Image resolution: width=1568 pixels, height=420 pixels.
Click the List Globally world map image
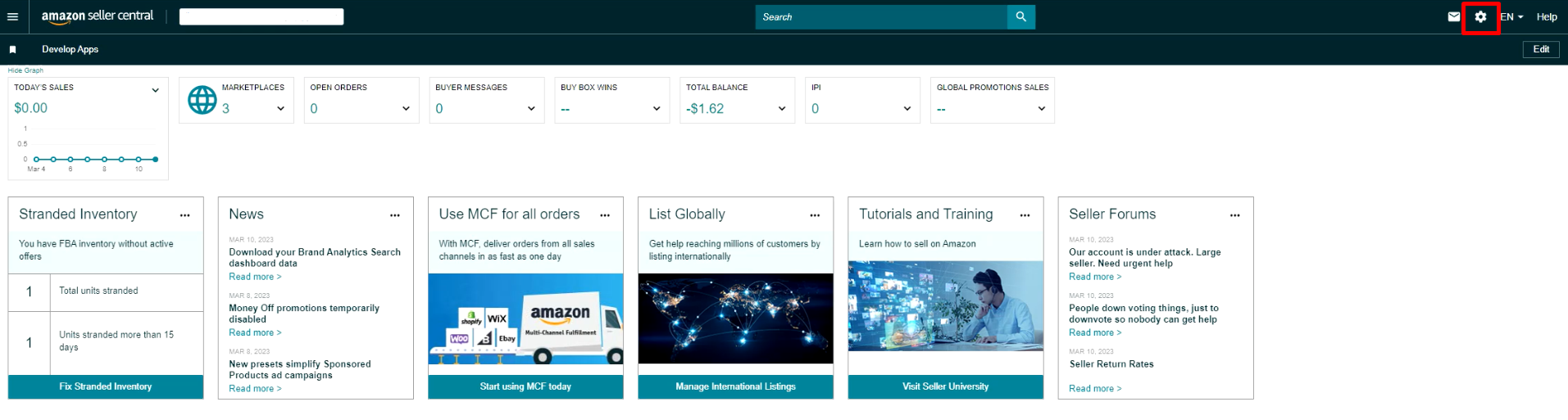point(735,318)
